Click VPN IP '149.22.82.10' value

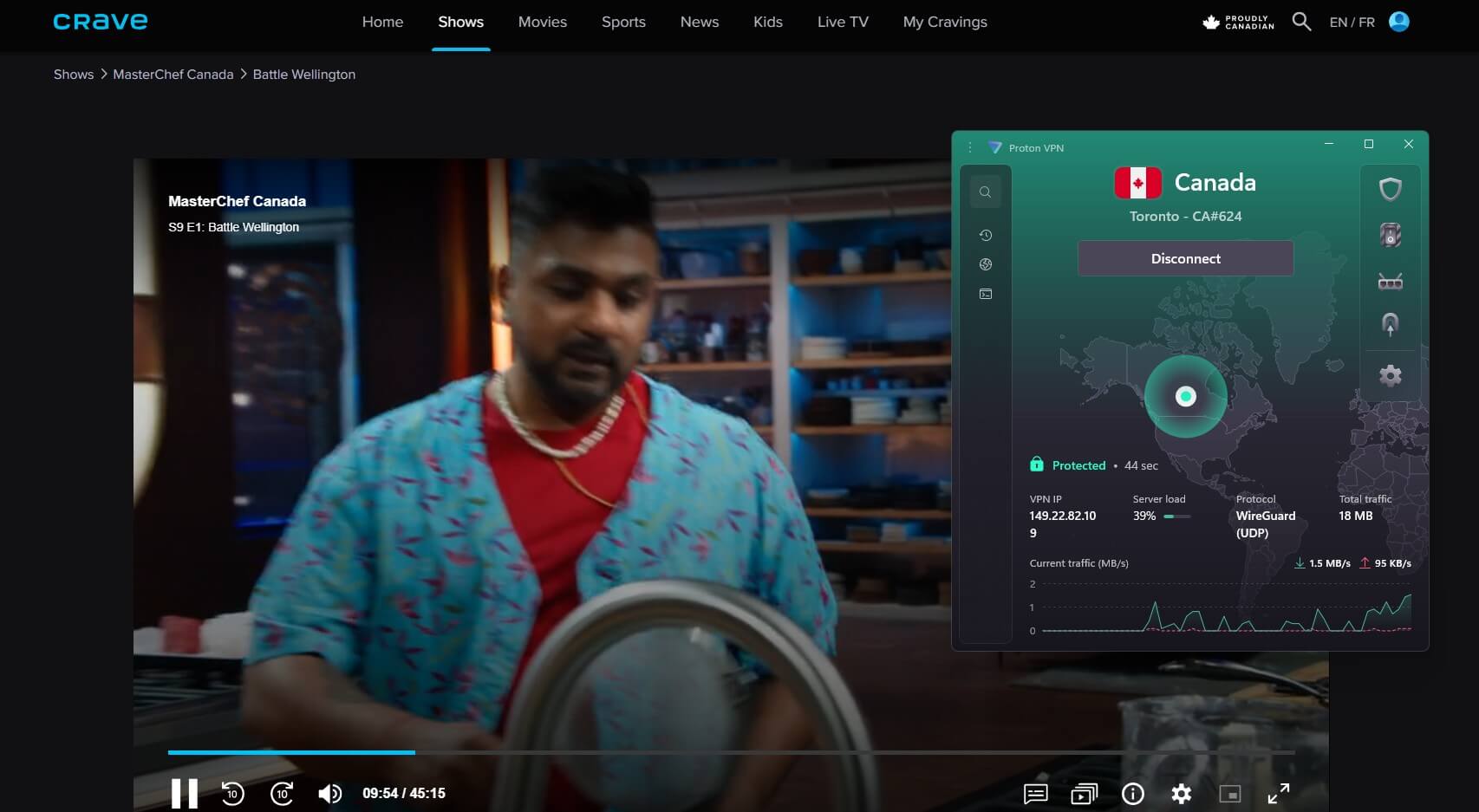1063,523
